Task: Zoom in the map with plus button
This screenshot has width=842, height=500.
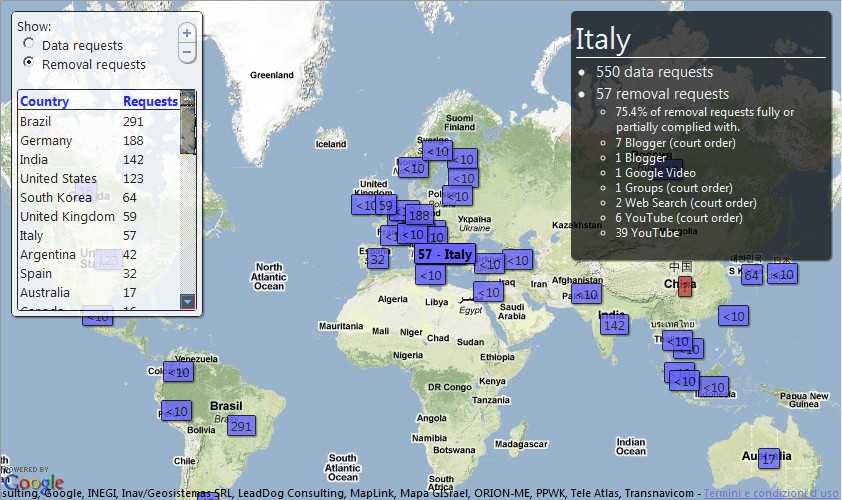Action: (186, 33)
